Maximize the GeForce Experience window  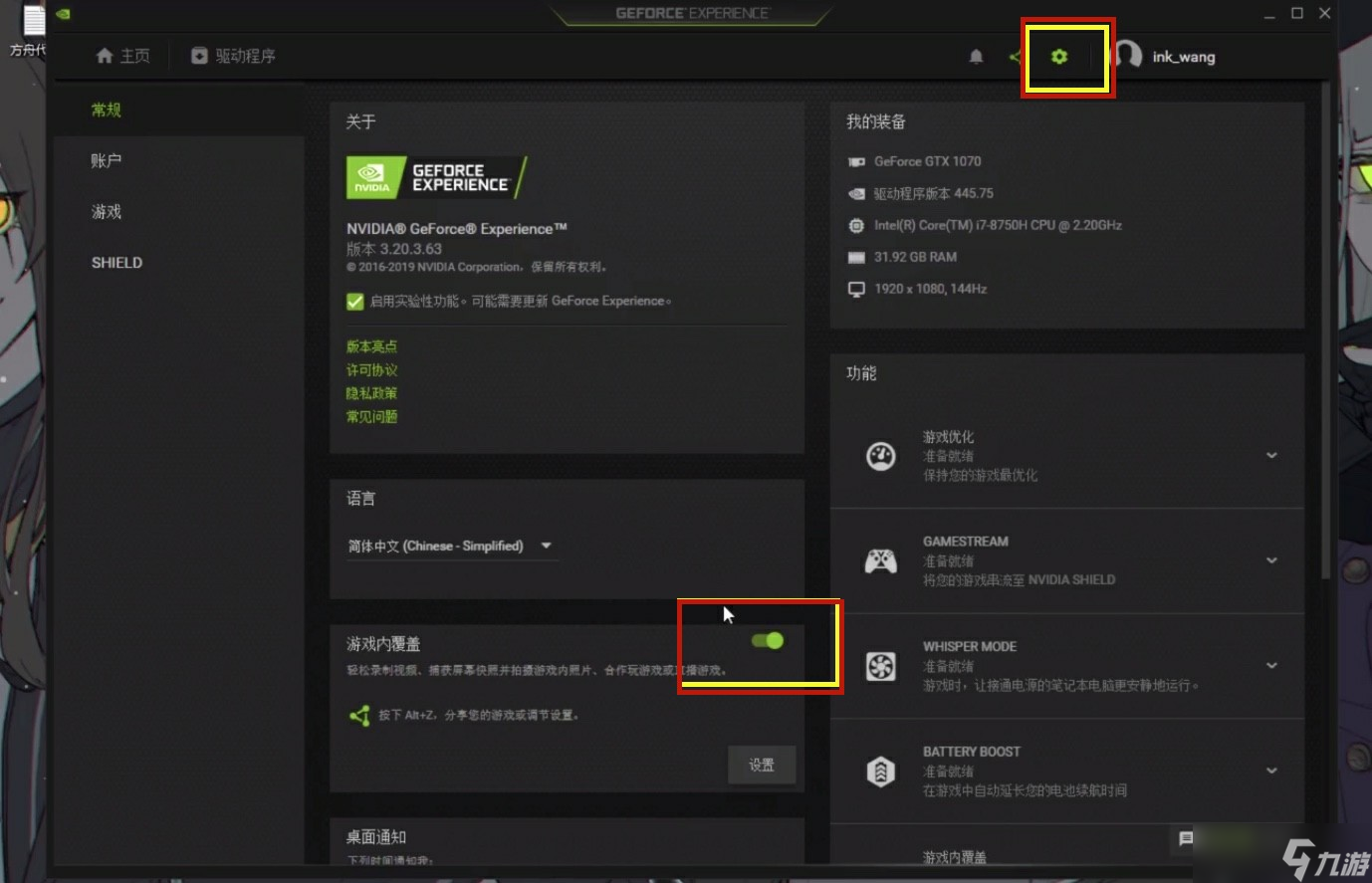coord(1297,13)
